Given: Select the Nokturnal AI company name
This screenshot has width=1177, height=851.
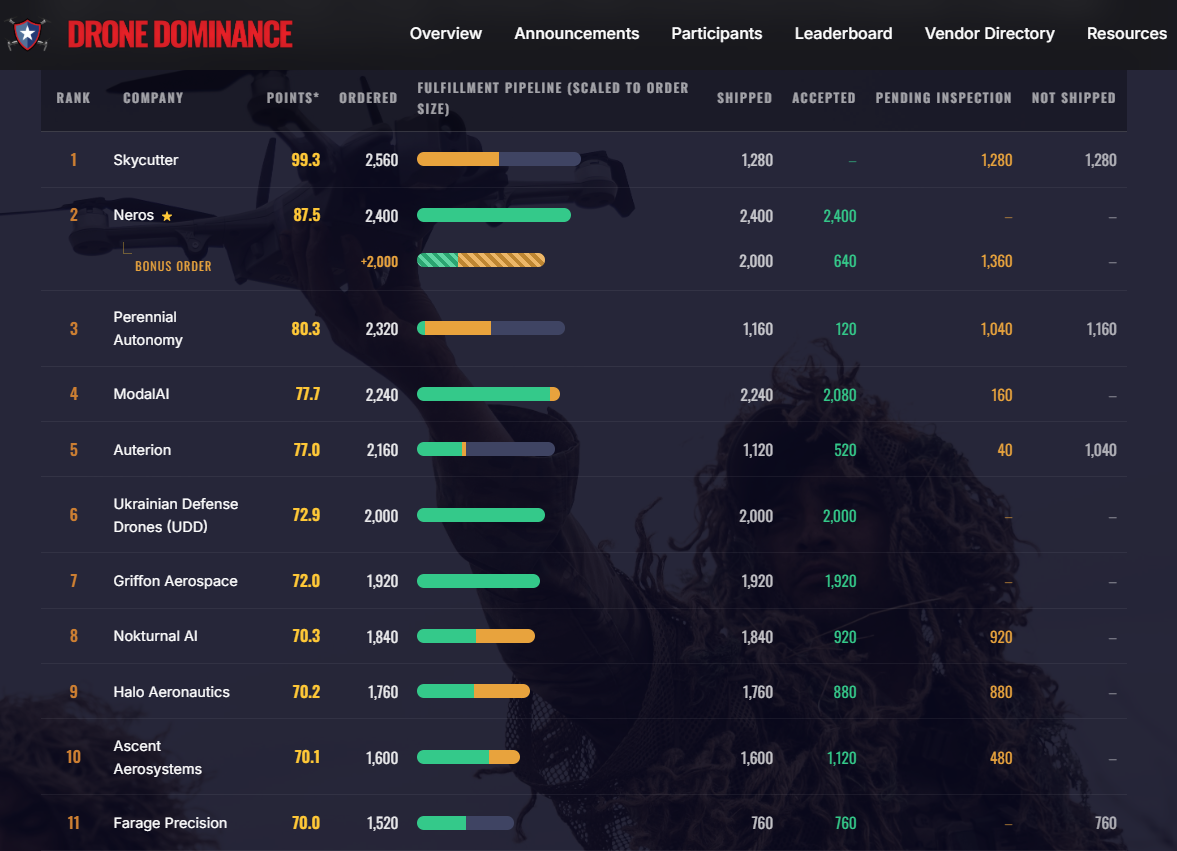Looking at the screenshot, I should pyautogui.click(x=155, y=636).
